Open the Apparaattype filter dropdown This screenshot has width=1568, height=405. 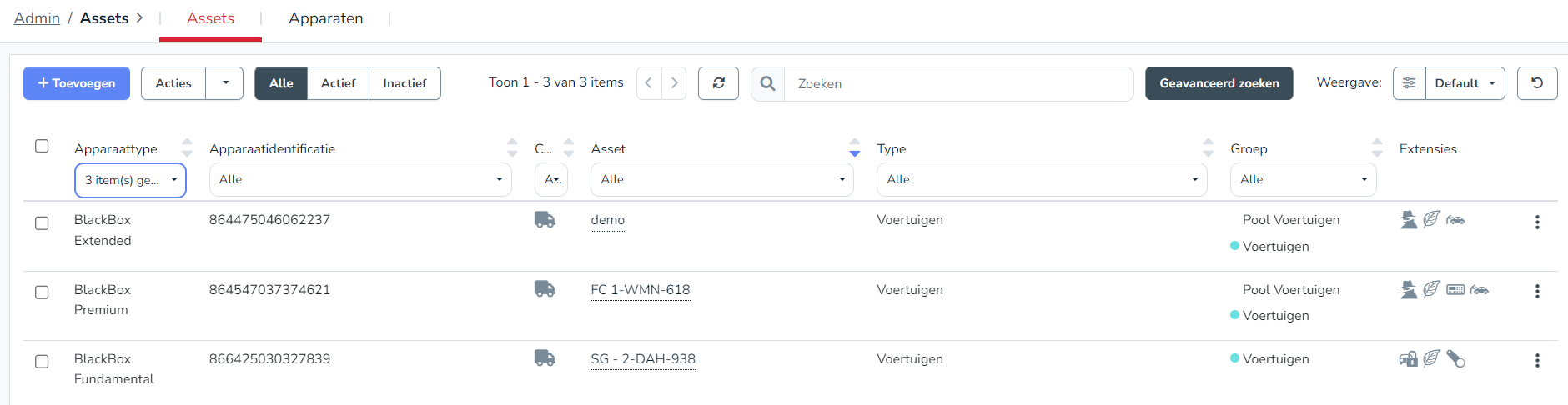click(x=130, y=180)
